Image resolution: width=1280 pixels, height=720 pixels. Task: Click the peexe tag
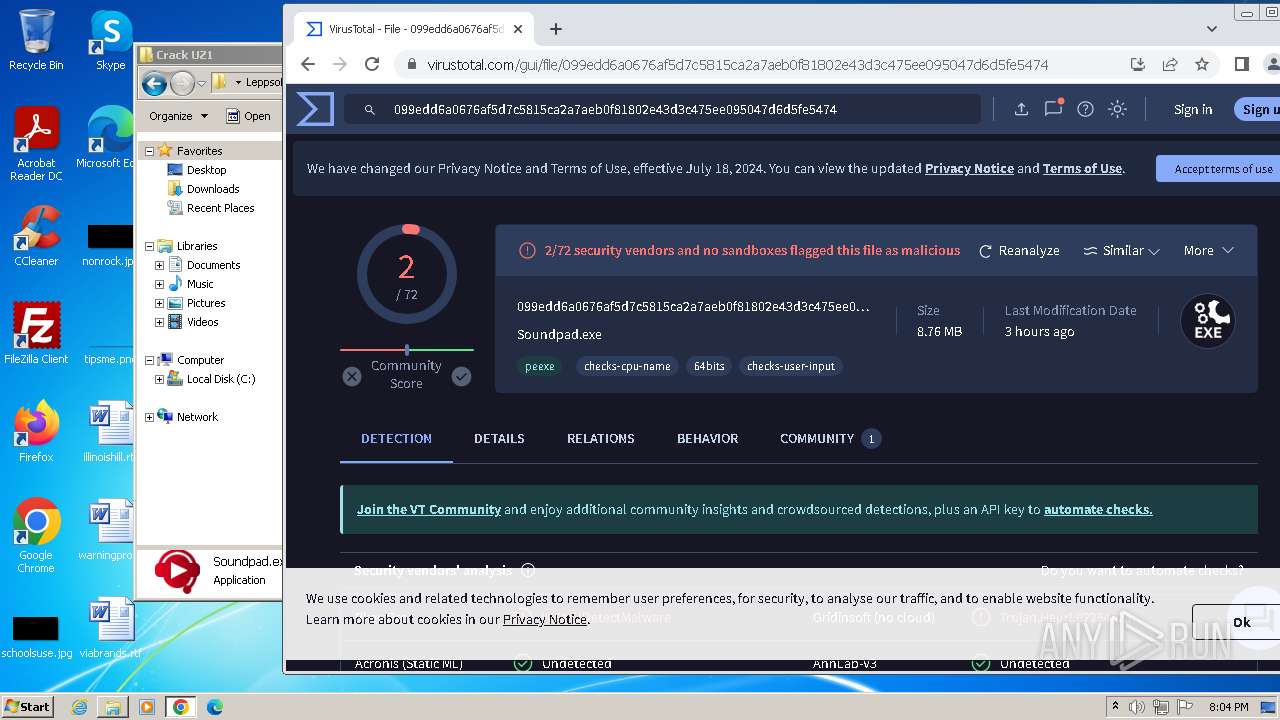pos(540,366)
